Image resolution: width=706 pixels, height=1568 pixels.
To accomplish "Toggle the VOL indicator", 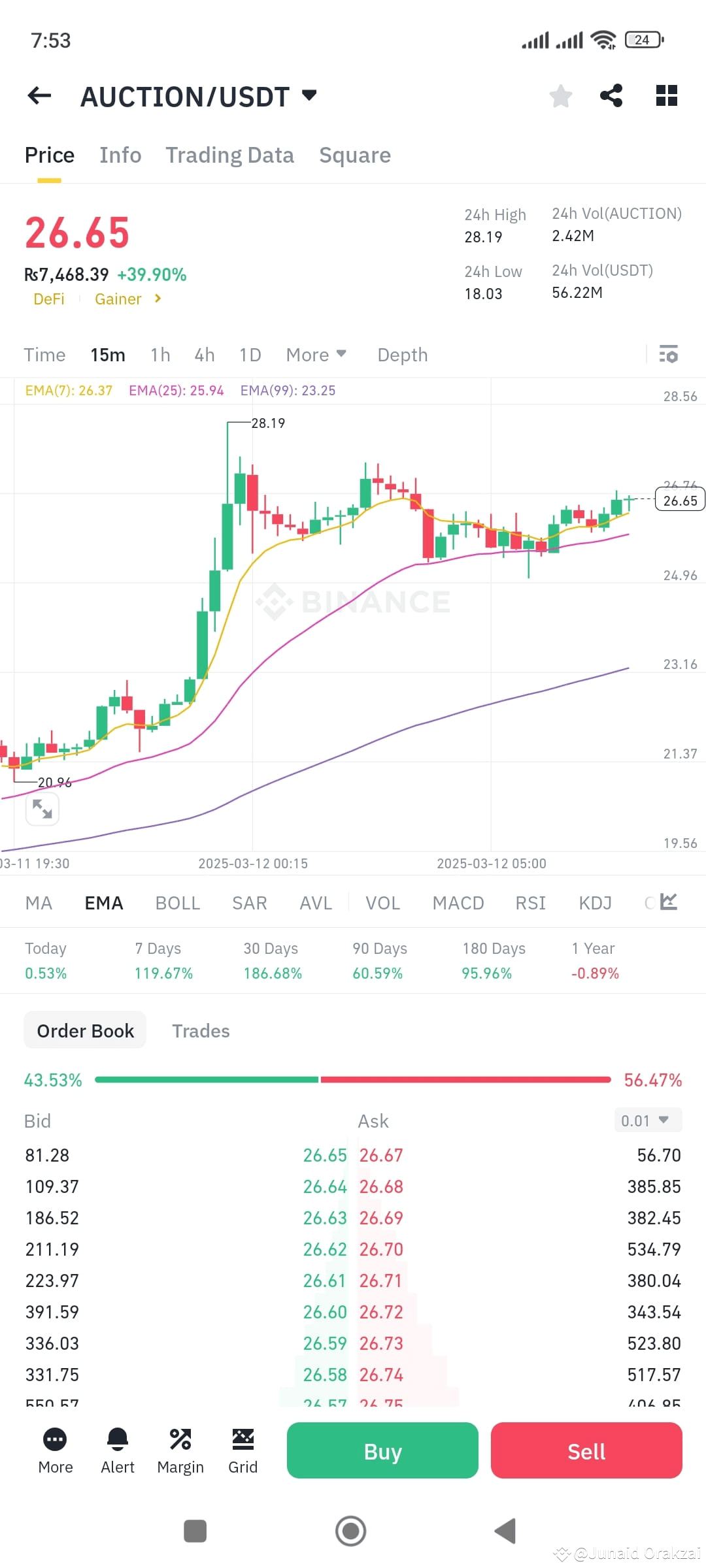I will [382, 902].
